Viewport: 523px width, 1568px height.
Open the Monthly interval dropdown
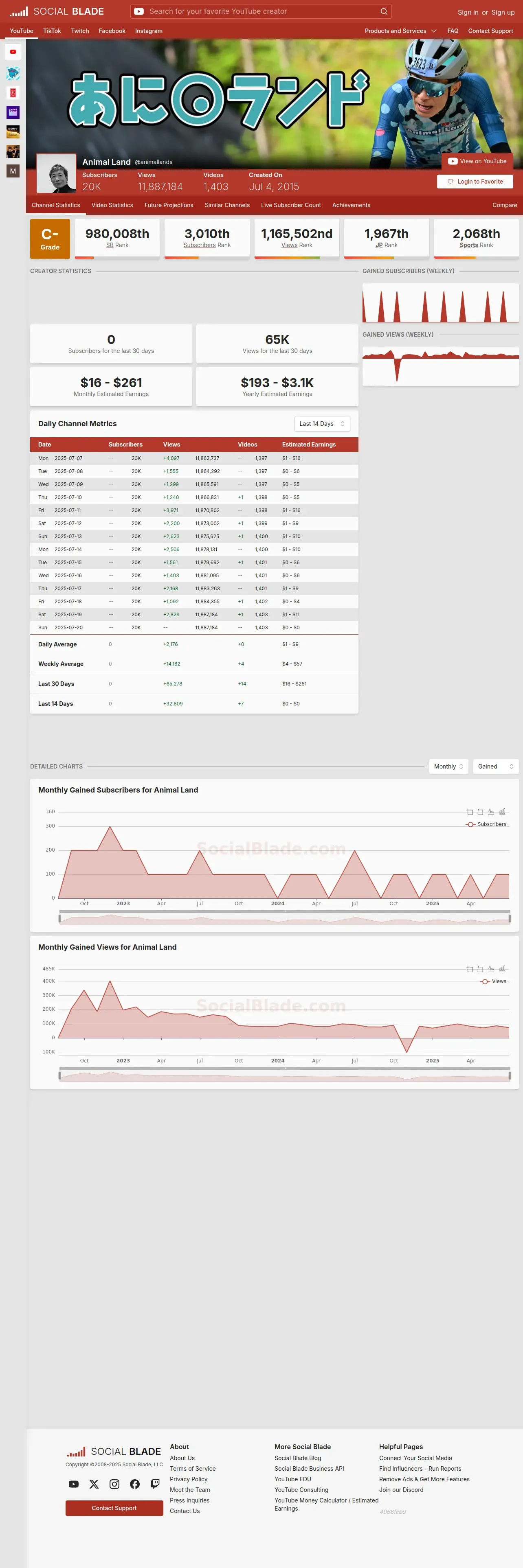click(x=449, y=766)
